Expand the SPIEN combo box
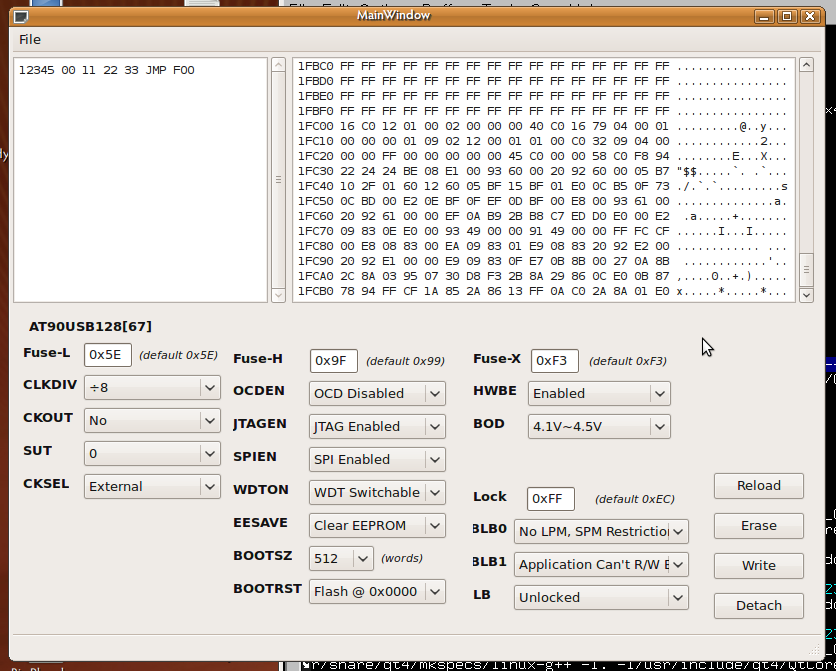Screen dimensions: 836x671 (377, 459)
